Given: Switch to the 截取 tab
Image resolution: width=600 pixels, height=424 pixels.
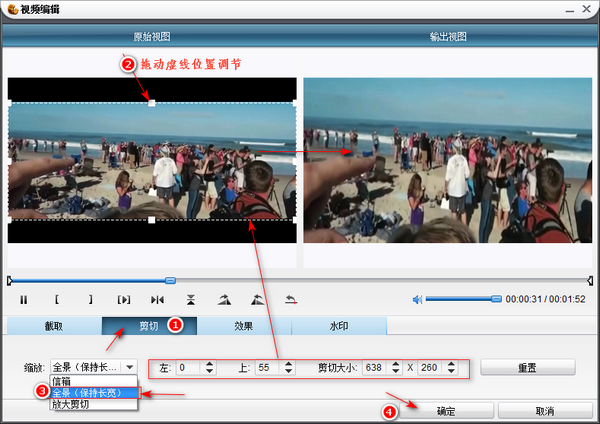Looking at the screenshot, I should point(54,326).
